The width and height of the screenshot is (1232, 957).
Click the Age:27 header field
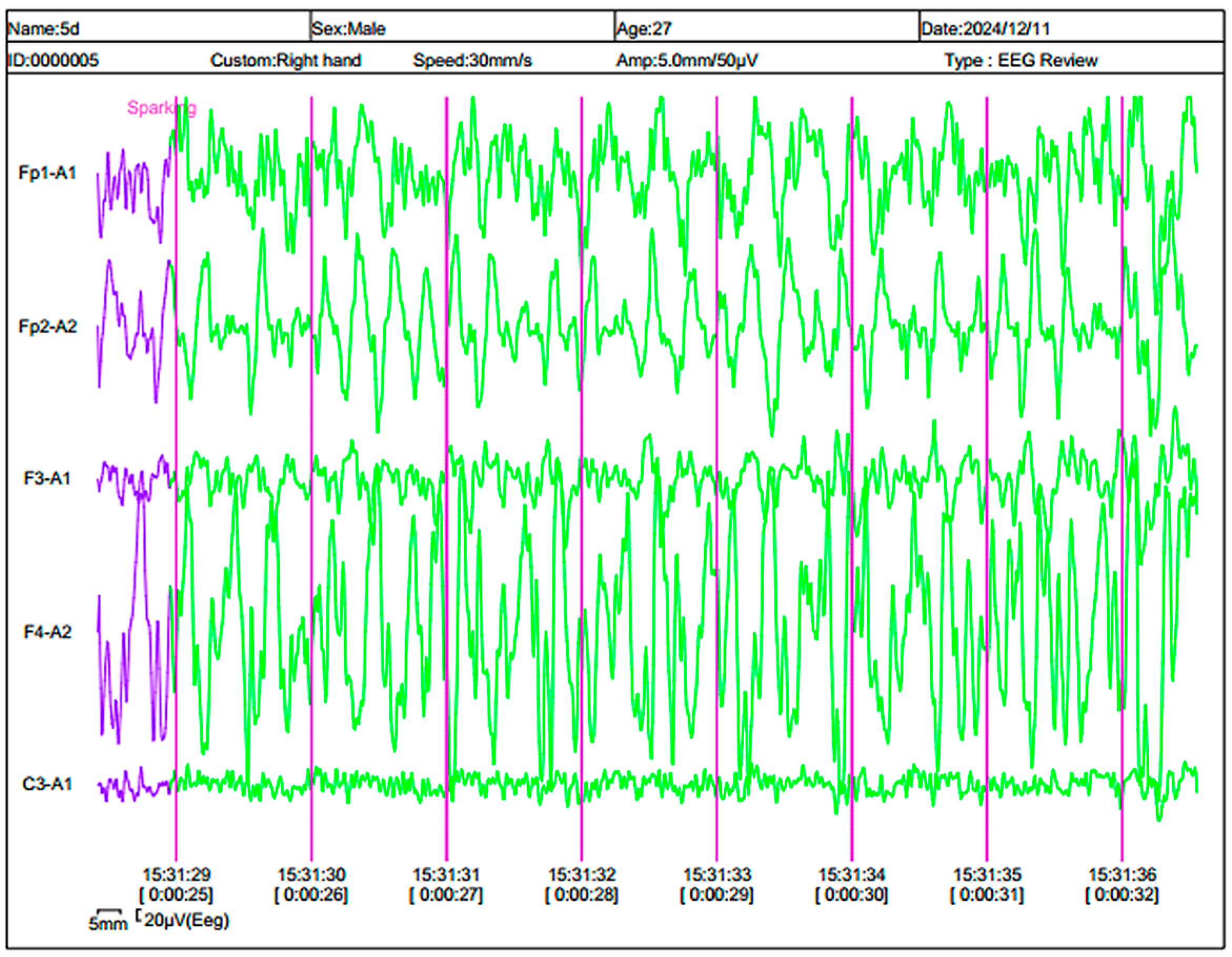(644, 29)
